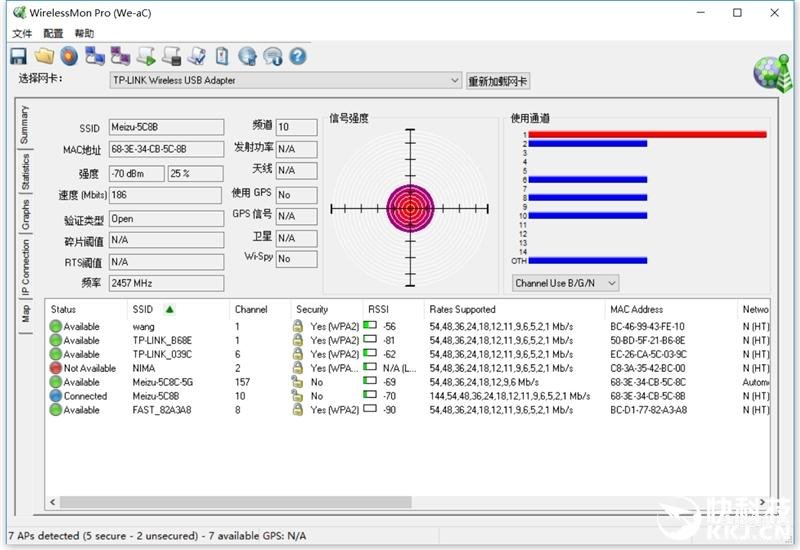Click the blue question mark help icon
Screen dimensions: 800x550
(x=298, y=56)
